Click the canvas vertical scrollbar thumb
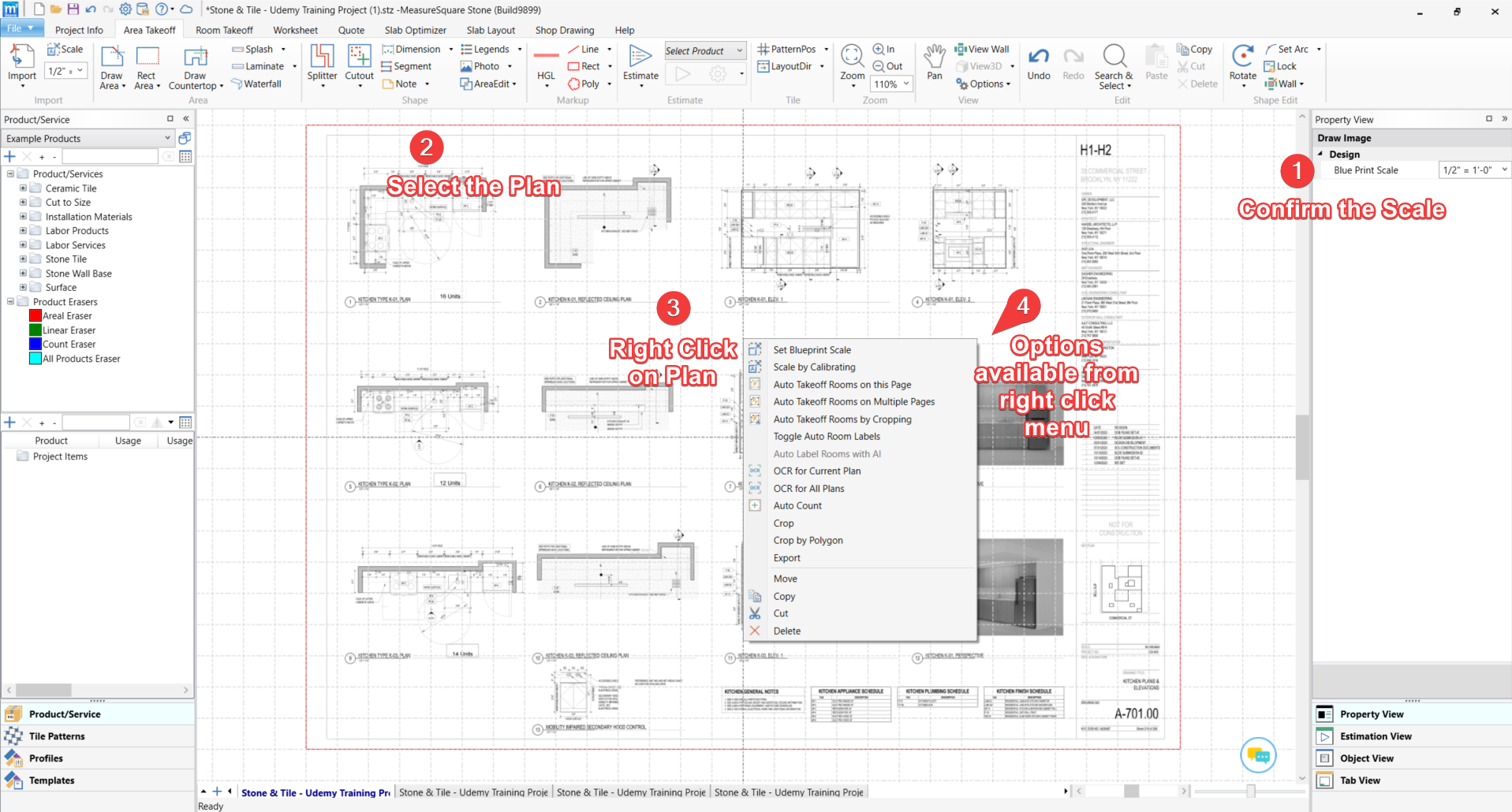Viewport: 1512px width, 812px height. point(1302,447)
